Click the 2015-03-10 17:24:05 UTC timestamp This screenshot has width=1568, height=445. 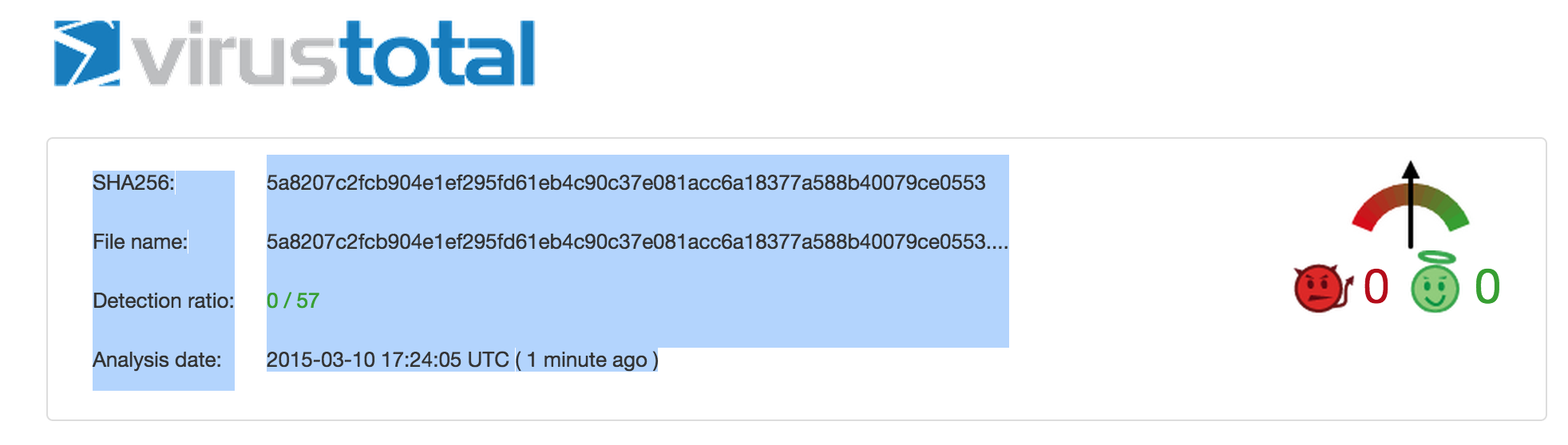tap(387, 360)
